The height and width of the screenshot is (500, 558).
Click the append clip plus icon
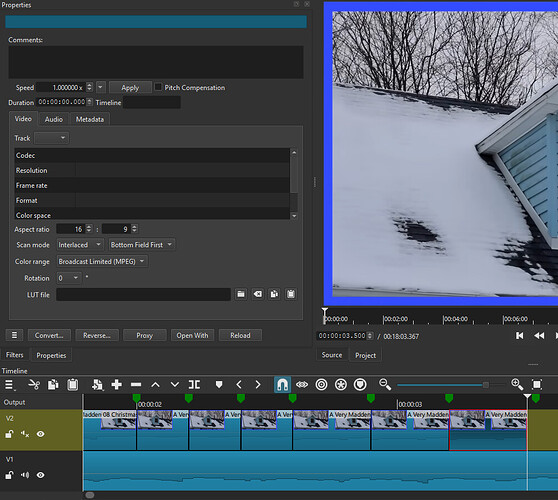(116, 385)
